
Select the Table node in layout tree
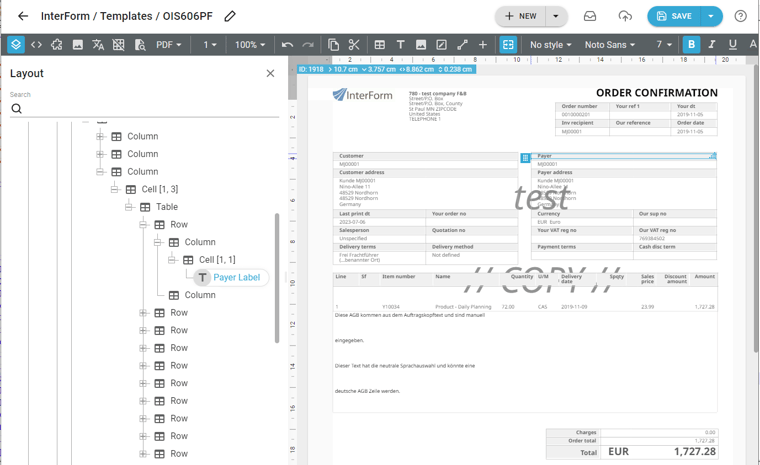pos(167,207)
